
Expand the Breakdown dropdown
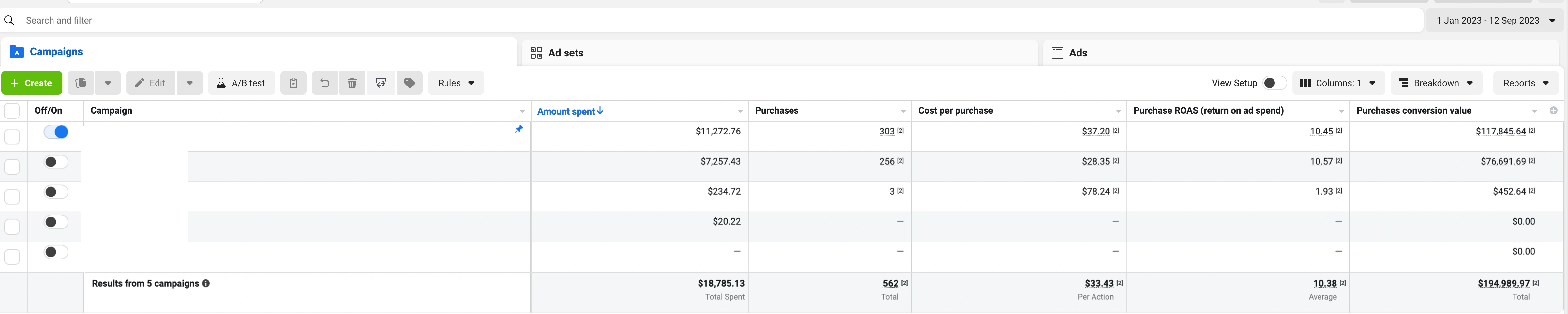(1436, 83)
